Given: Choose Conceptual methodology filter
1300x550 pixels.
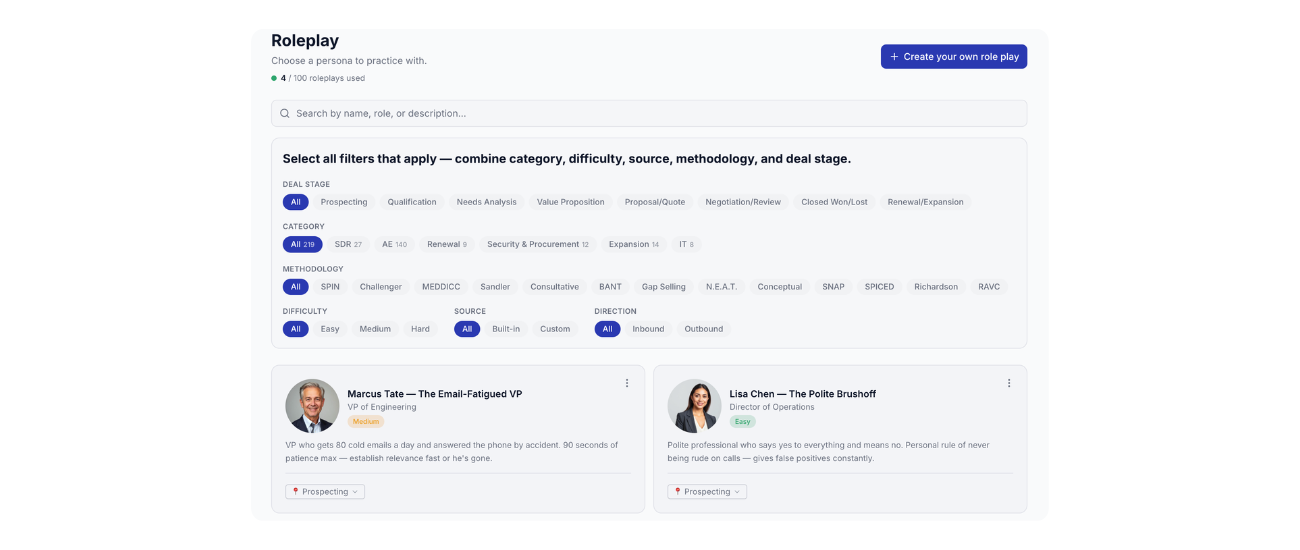Looking at the screenshot, I should click(780, 287).
